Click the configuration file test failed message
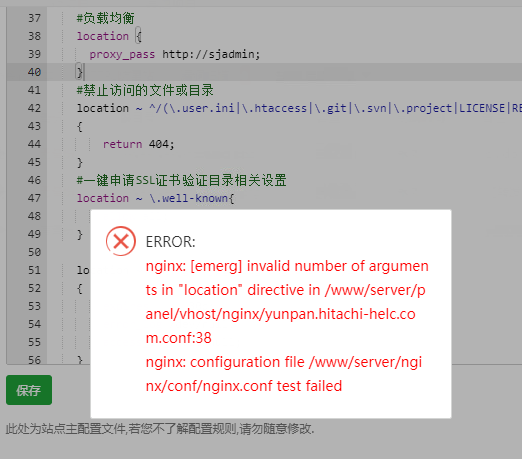The width and height of the screenshot is (522, 459). click(x=284, y=374)
